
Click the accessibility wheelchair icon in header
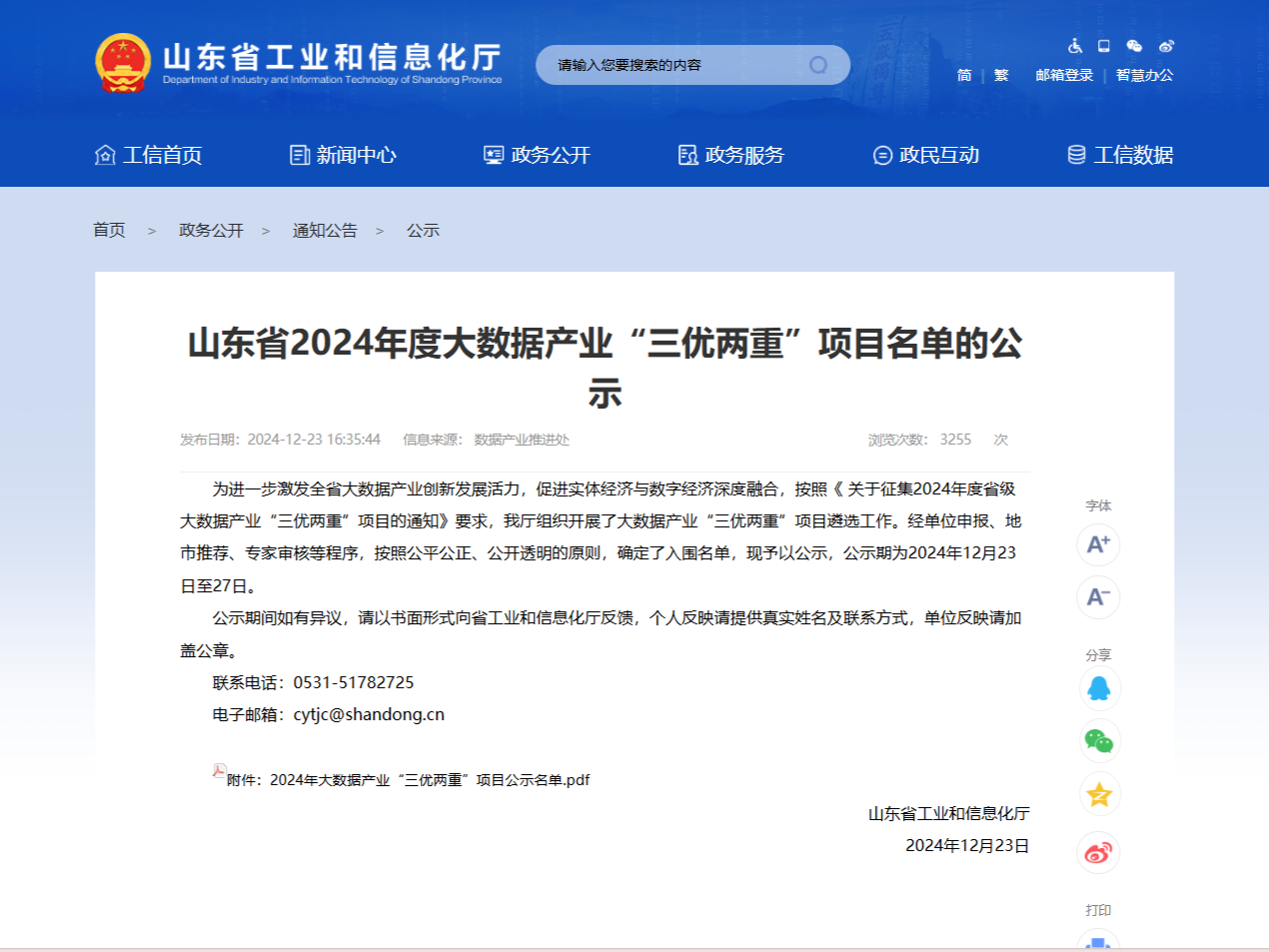(1075, 46)
